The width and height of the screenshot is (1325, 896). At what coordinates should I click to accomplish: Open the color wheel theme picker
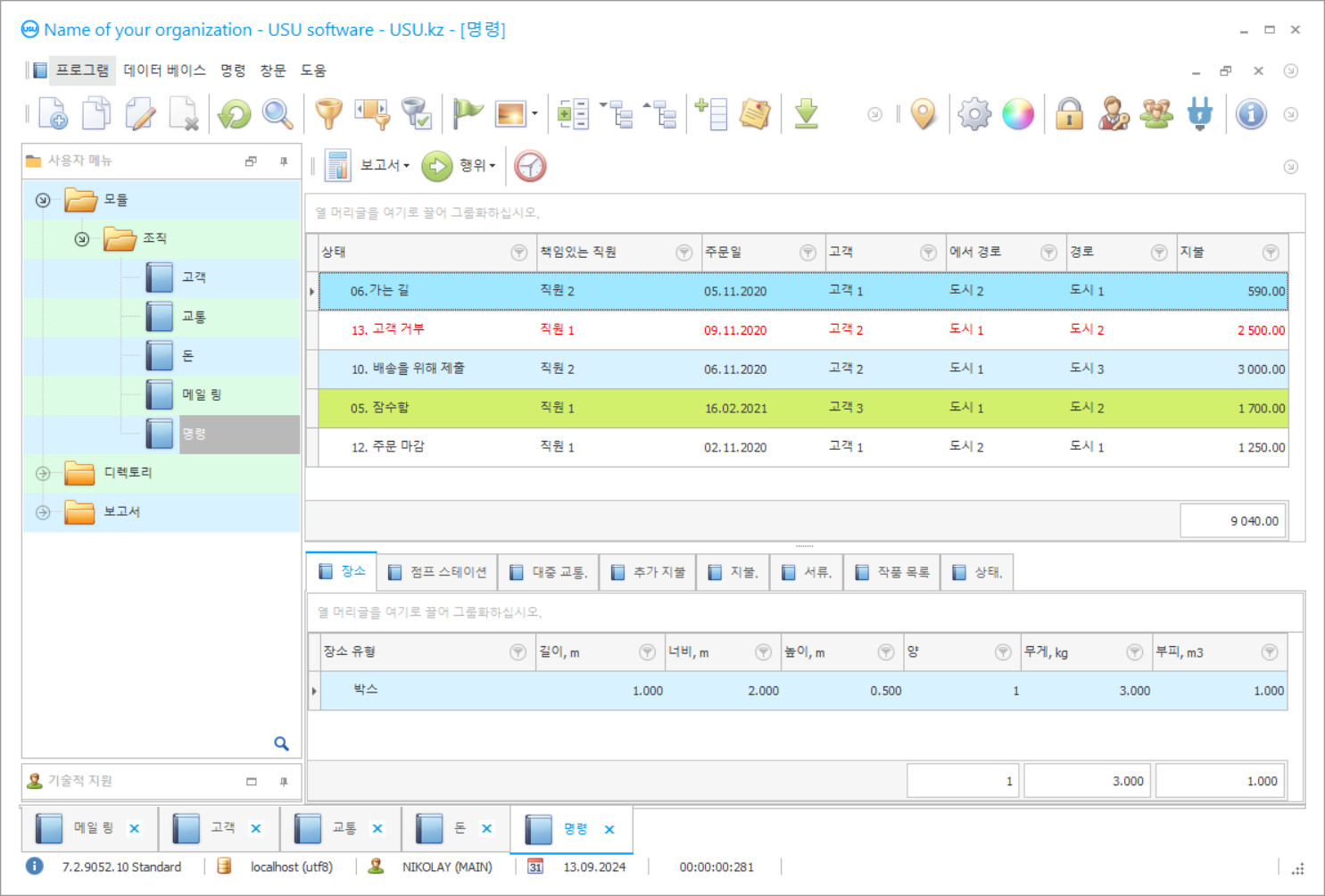tap(1018, 114)
